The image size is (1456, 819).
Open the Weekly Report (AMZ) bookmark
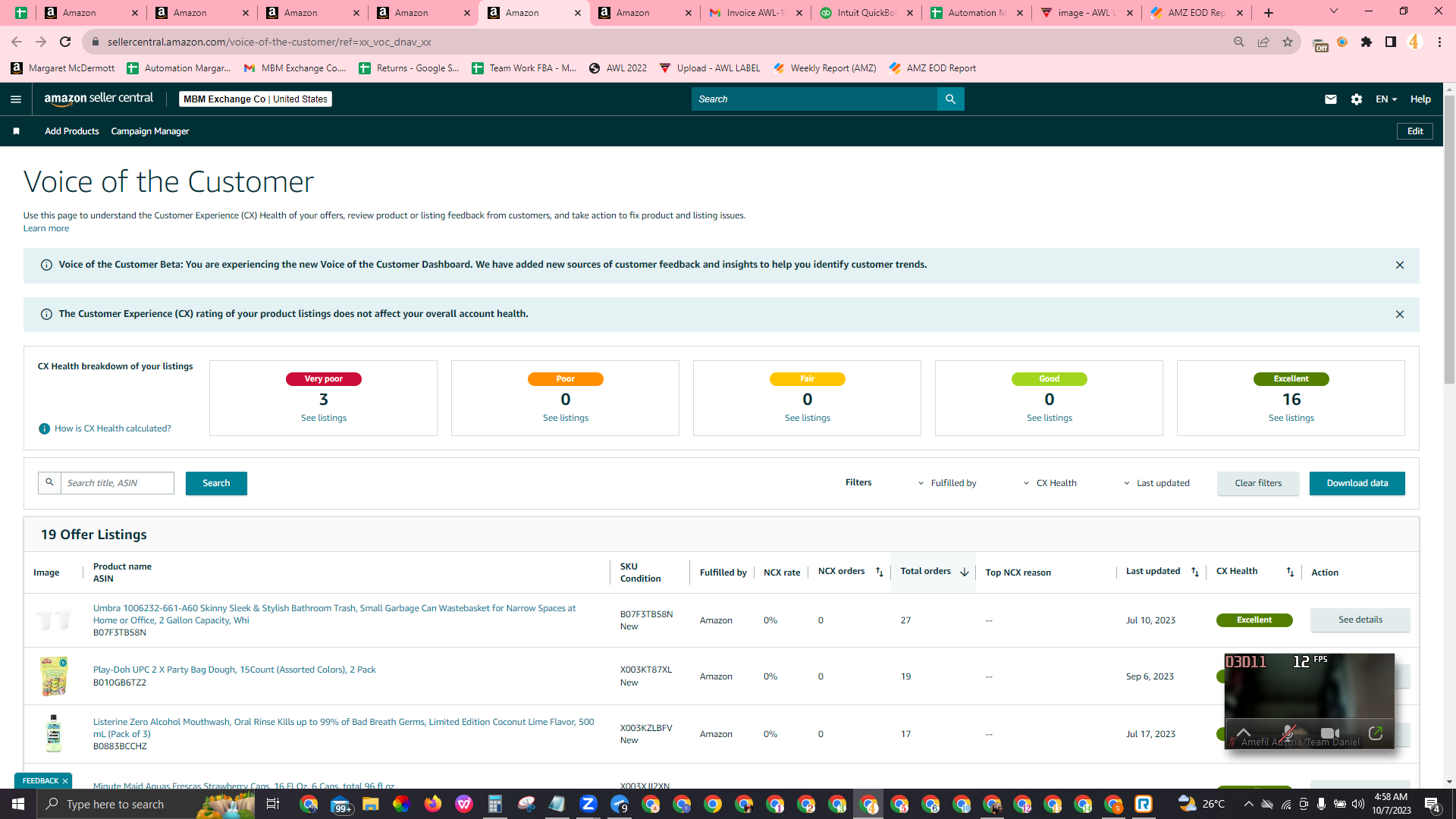pos(825,68)
